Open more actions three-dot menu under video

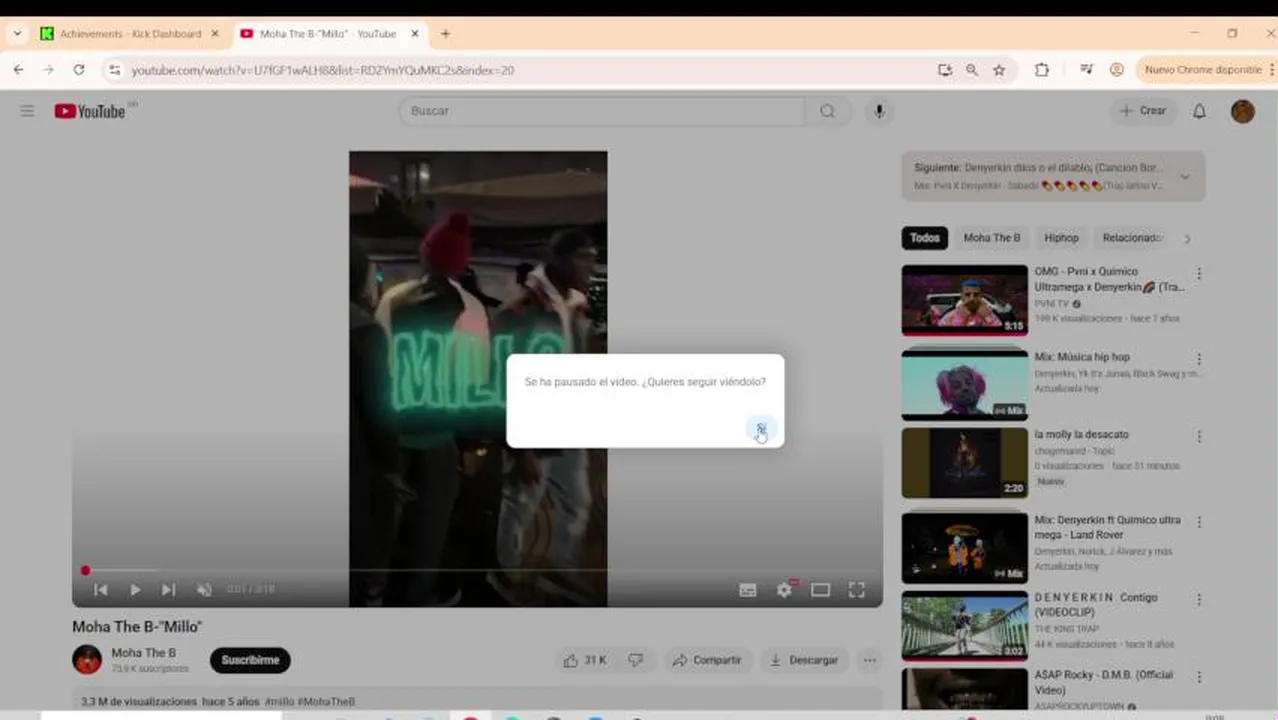pos(870,660)
